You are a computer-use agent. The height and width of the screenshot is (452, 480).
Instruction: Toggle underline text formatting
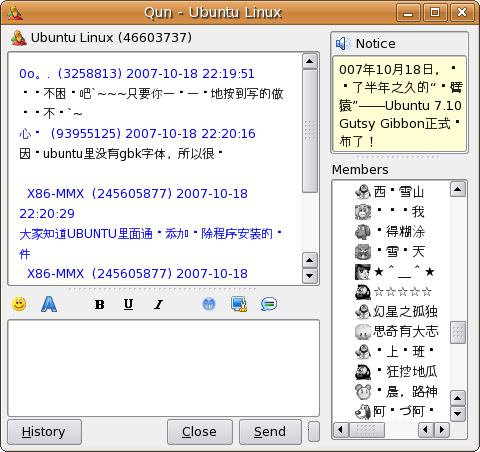coord(129,304)
